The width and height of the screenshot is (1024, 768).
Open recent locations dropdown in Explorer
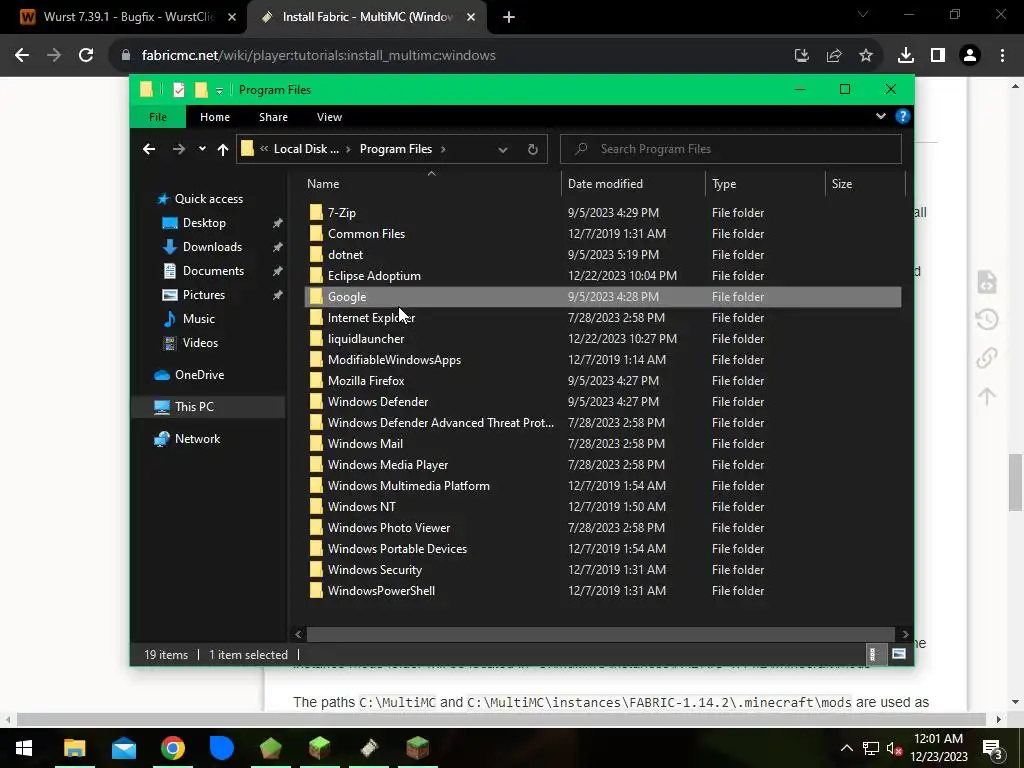point(202,149)
